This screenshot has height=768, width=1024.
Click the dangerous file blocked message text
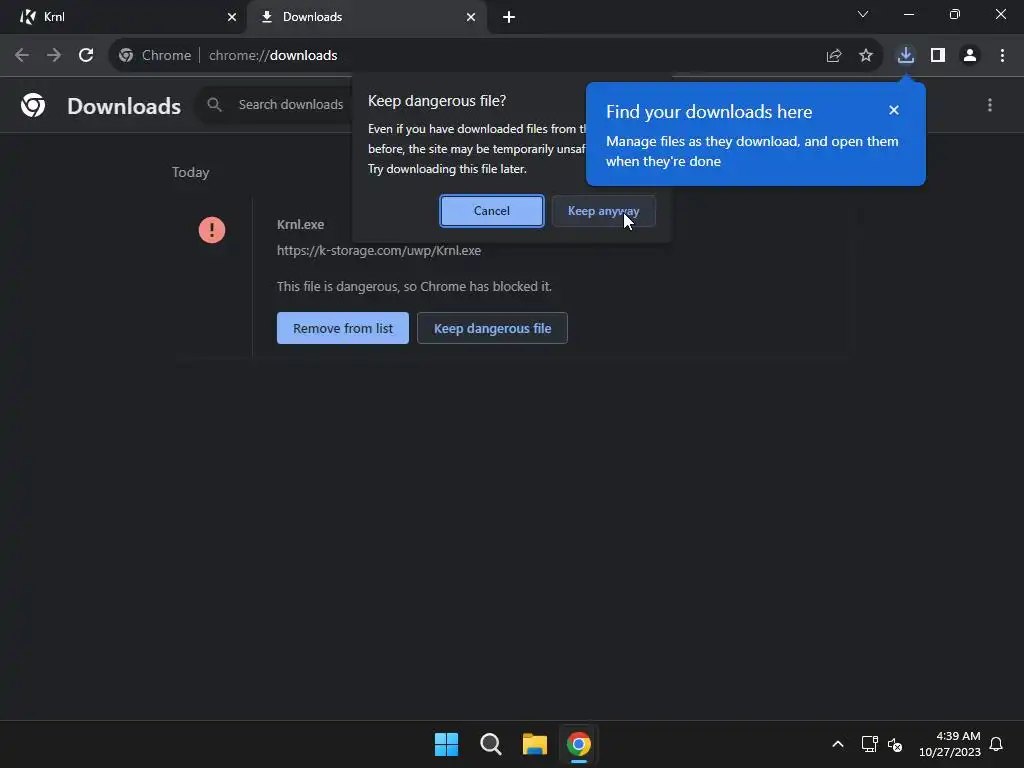pyautogui.click(x=414, y=287)
